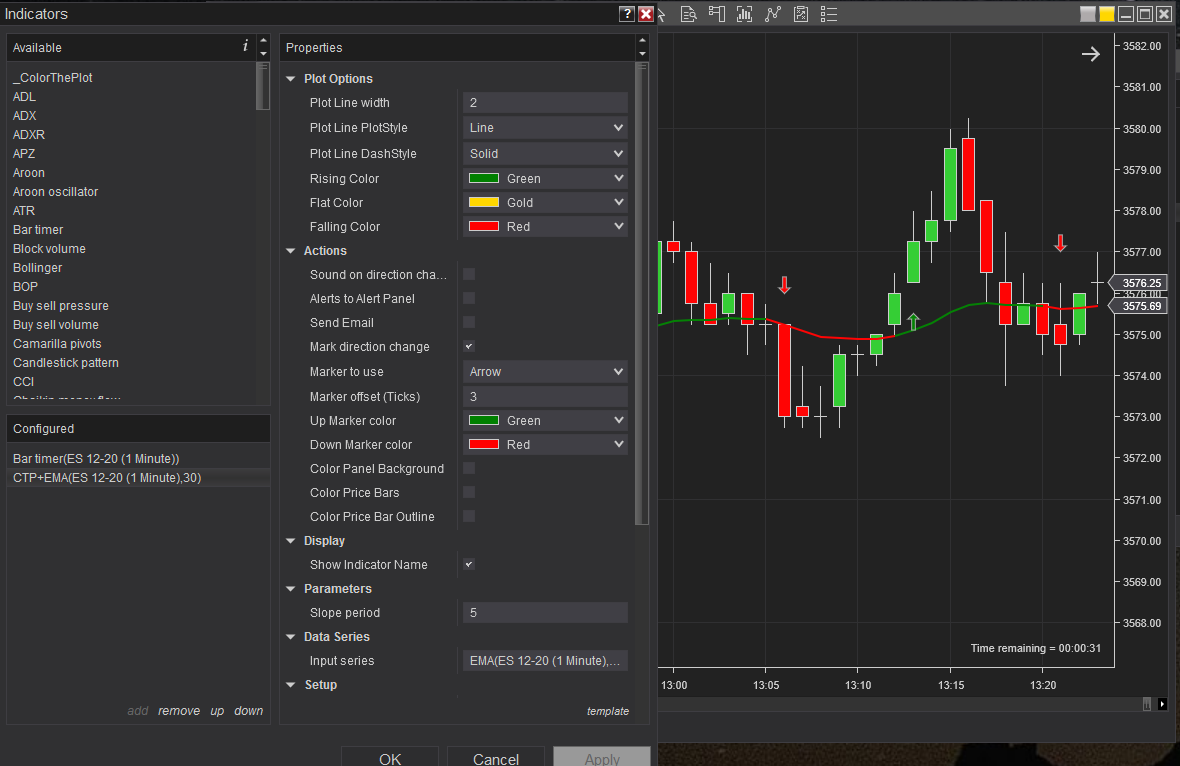The height and width of the screenshot is (766, 1180).
Task: Toggle Color Price Bars checkbox
Action: (469, 492)
